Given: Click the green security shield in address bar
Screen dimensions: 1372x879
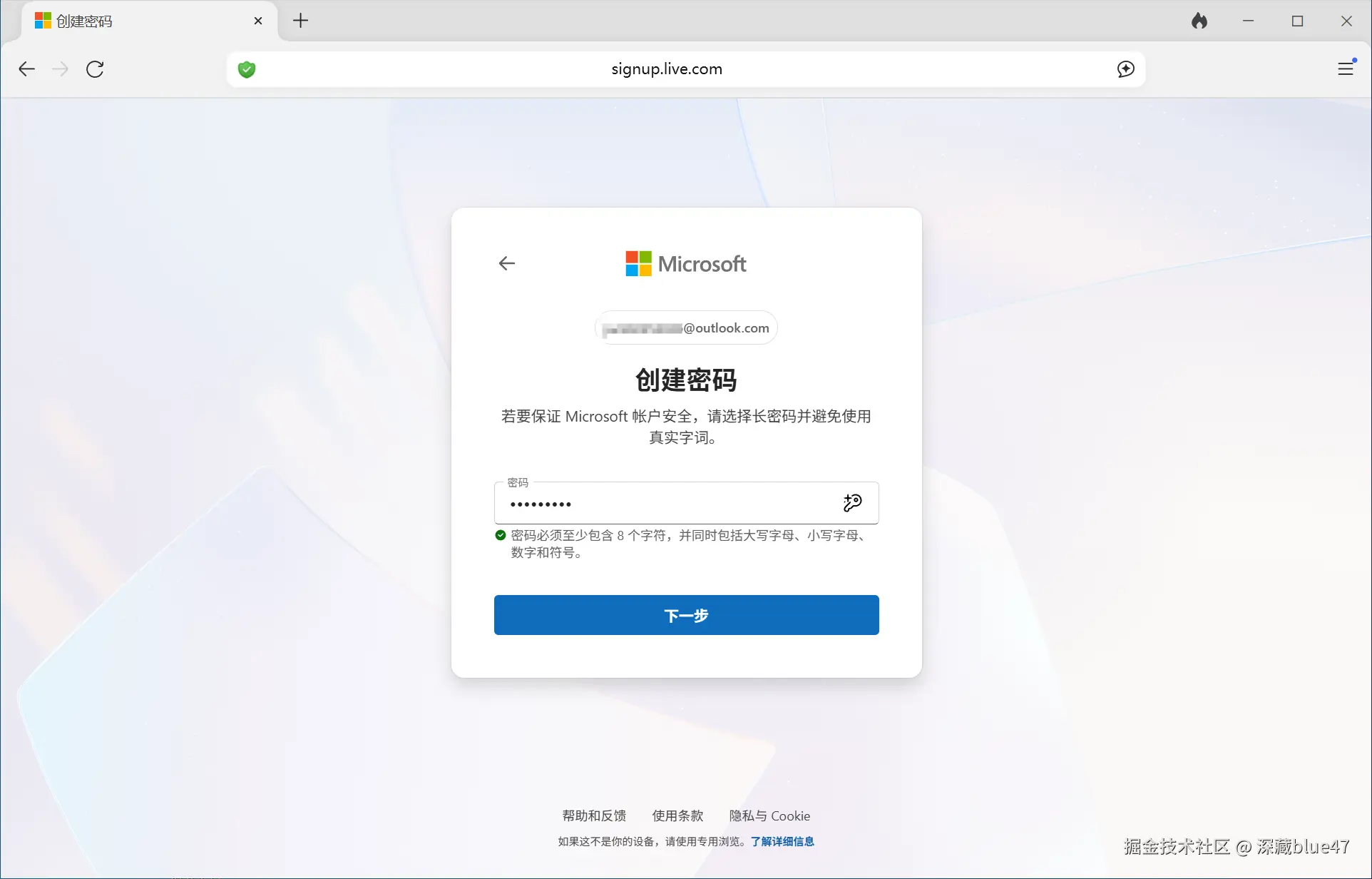Looking at the screenshot, I should click(247, 68).
